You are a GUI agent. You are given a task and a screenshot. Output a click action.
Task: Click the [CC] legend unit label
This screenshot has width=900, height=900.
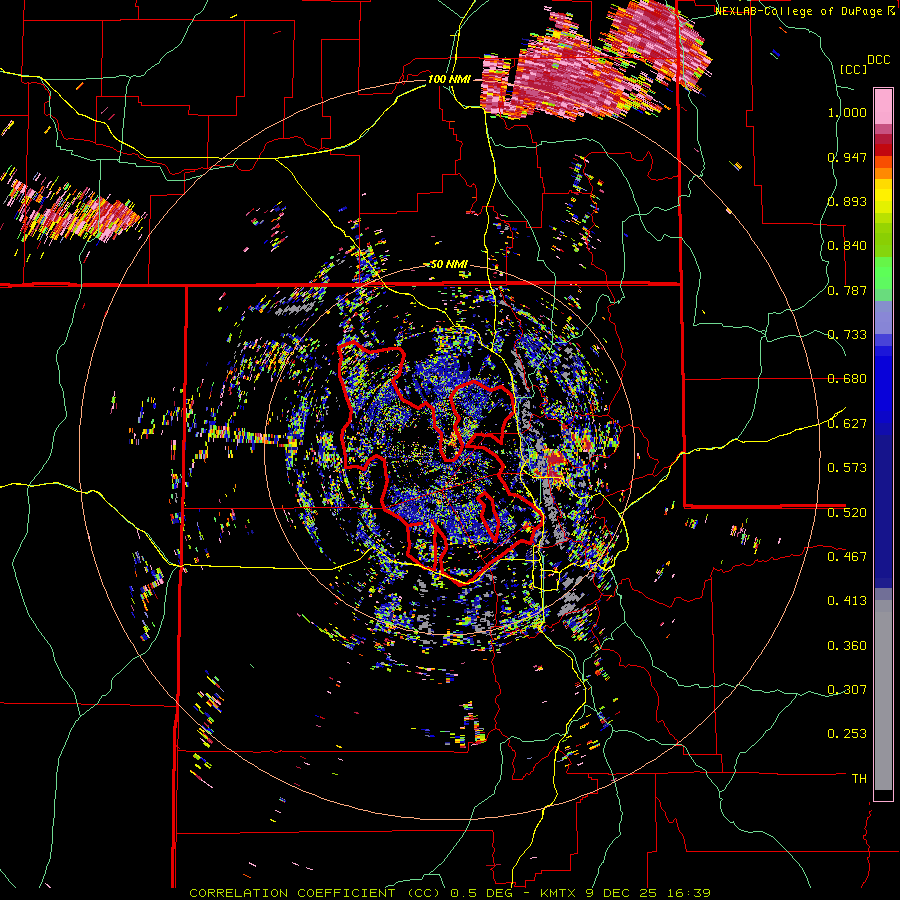tap(853, 69)
